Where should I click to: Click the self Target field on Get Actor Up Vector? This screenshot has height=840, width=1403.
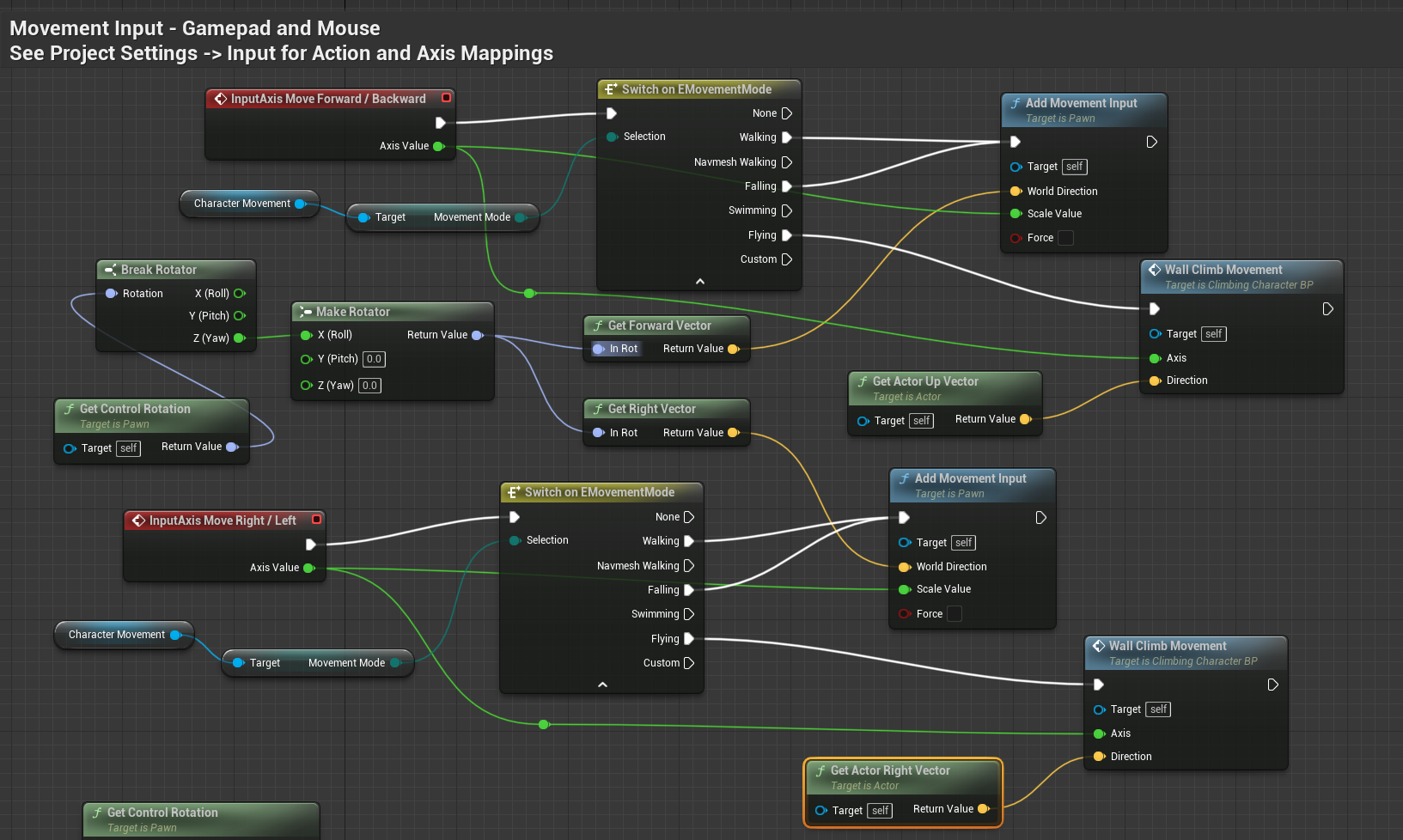tap(922, 421)
